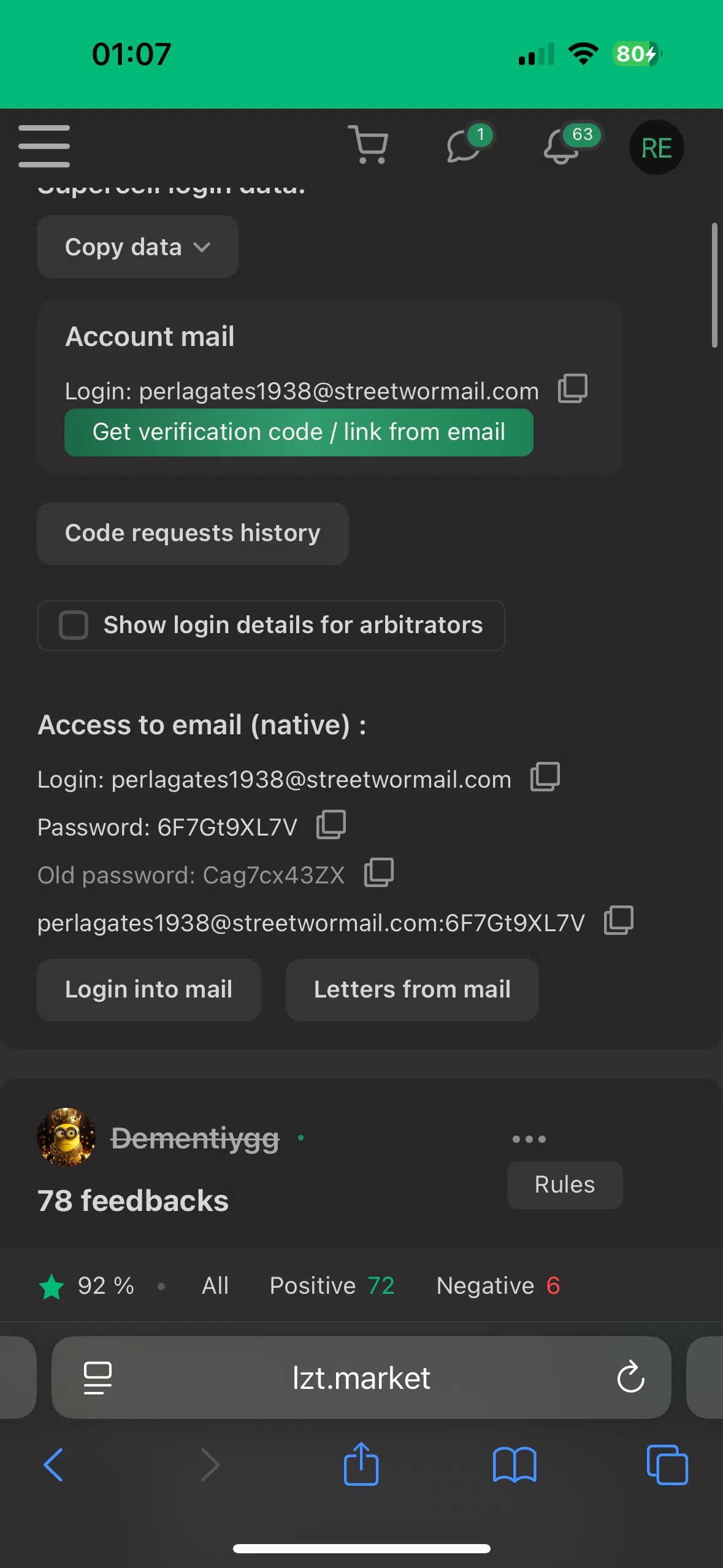The width and height of the screenshot is (723, 1568).
Task: Open Safari bookmarks icon
Action: coord(515,1464)
